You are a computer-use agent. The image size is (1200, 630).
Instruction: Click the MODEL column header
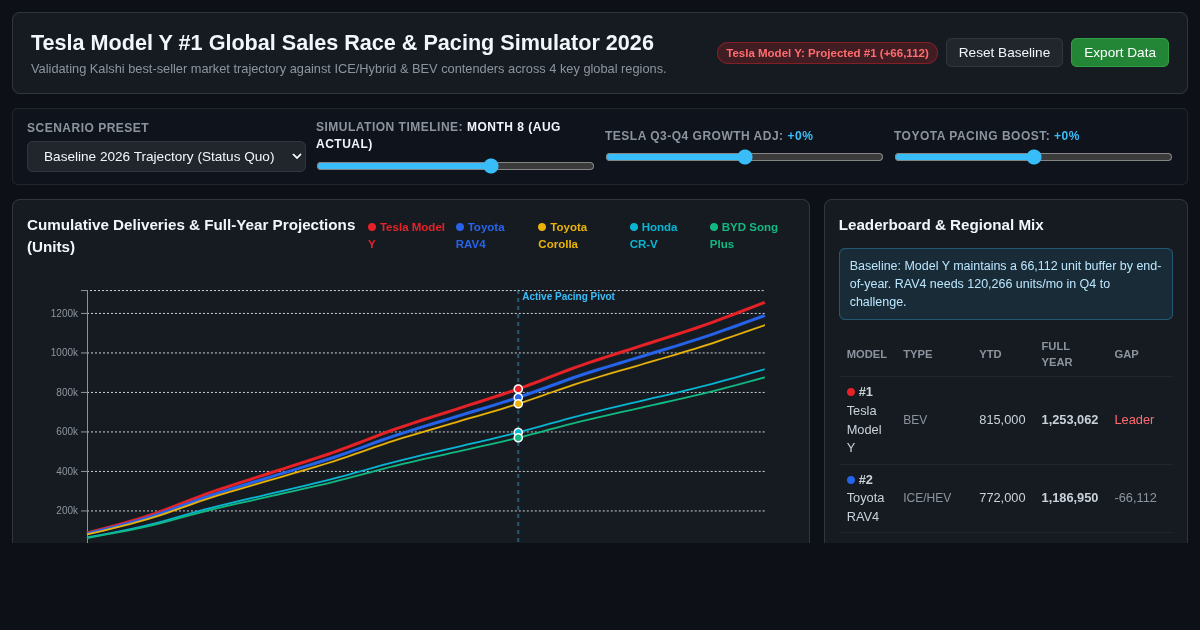[x=866, y=354]
